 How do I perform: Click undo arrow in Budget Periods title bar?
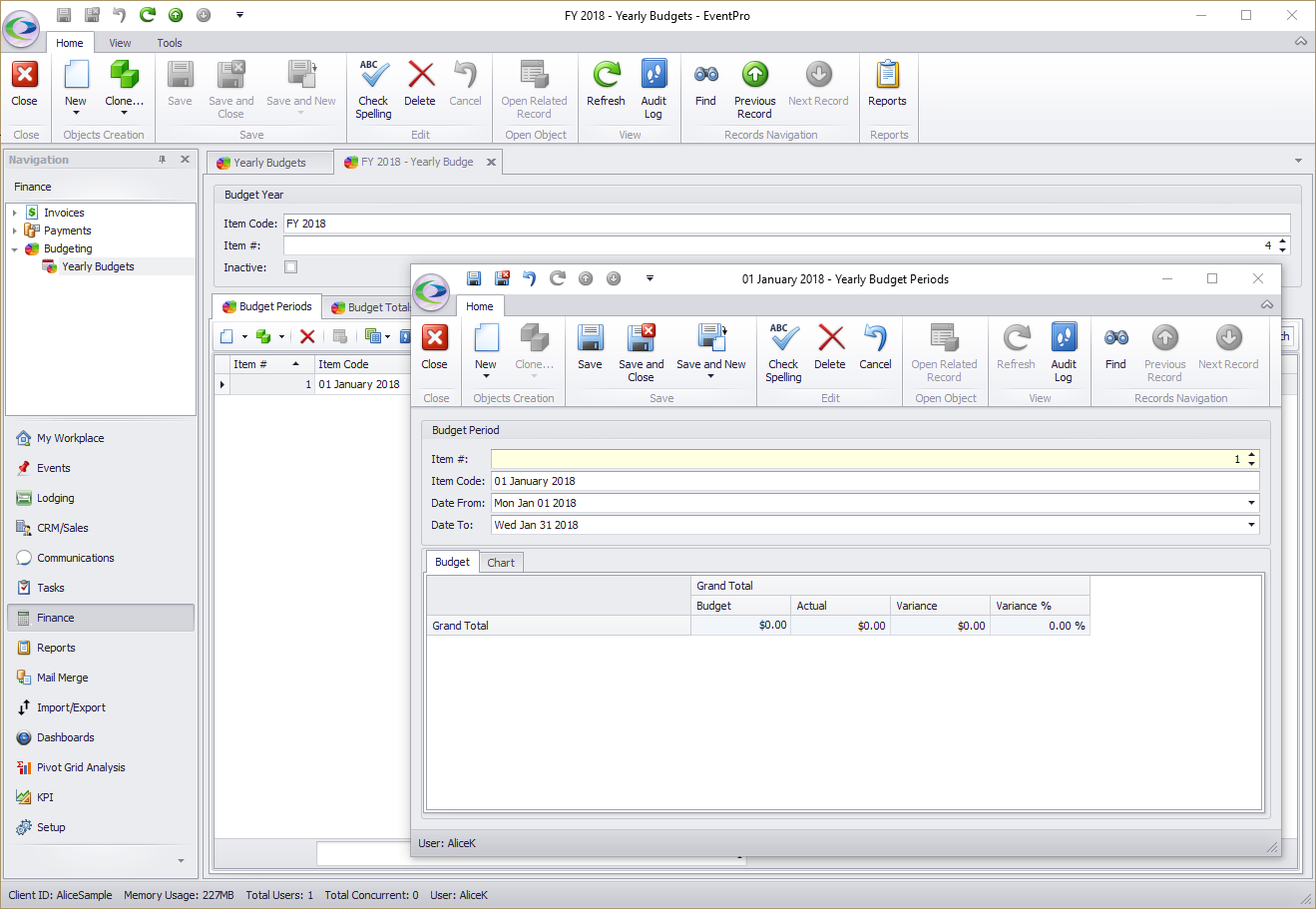click(x=530, y=278)
